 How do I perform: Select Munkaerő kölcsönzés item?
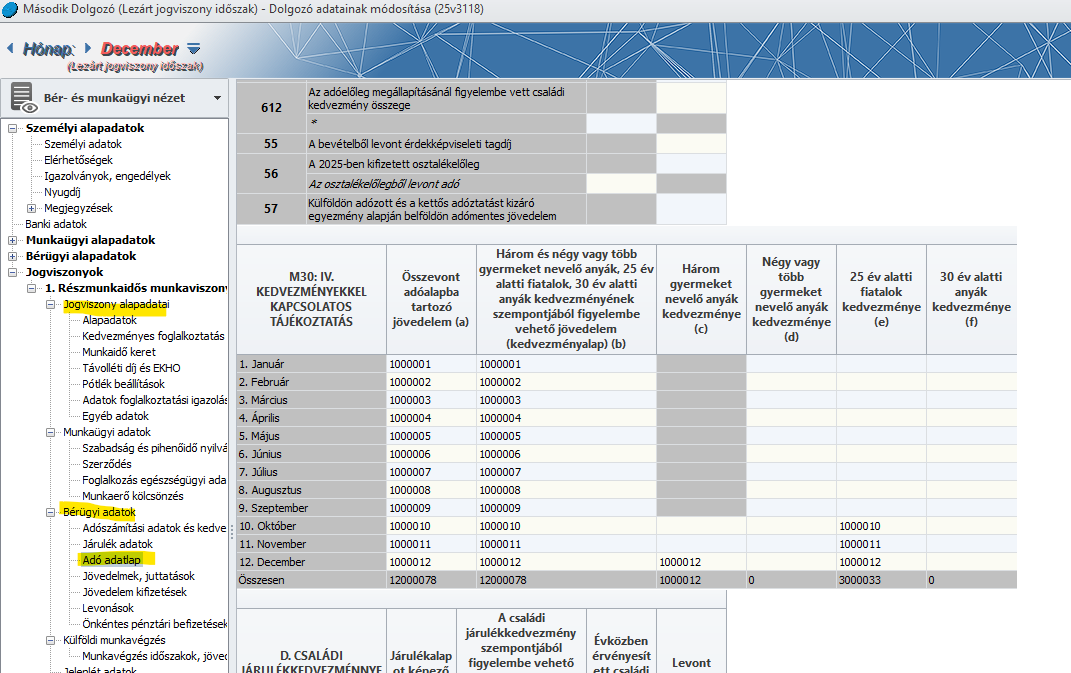click(x=133, y=496)
